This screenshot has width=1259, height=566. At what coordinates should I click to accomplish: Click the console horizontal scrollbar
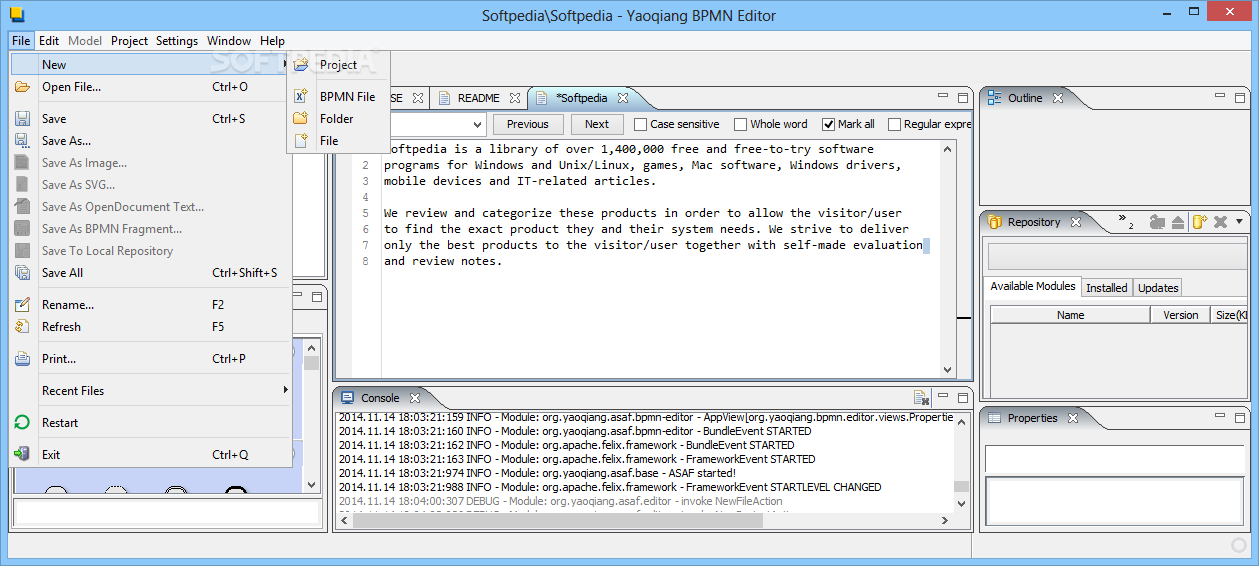pyautogui.click(x=645, y=521)
